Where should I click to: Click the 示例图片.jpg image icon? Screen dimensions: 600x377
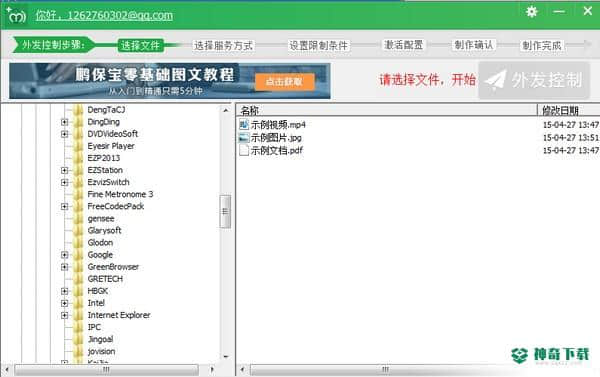(244, 137)
